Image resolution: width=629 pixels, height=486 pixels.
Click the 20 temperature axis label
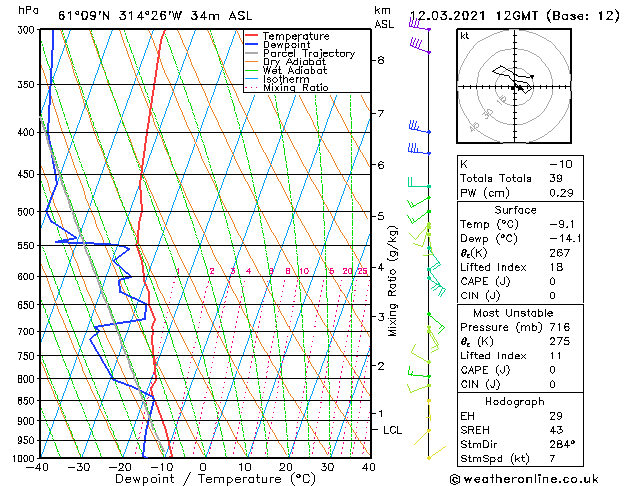pyautogui.click(x=286, y=468)
